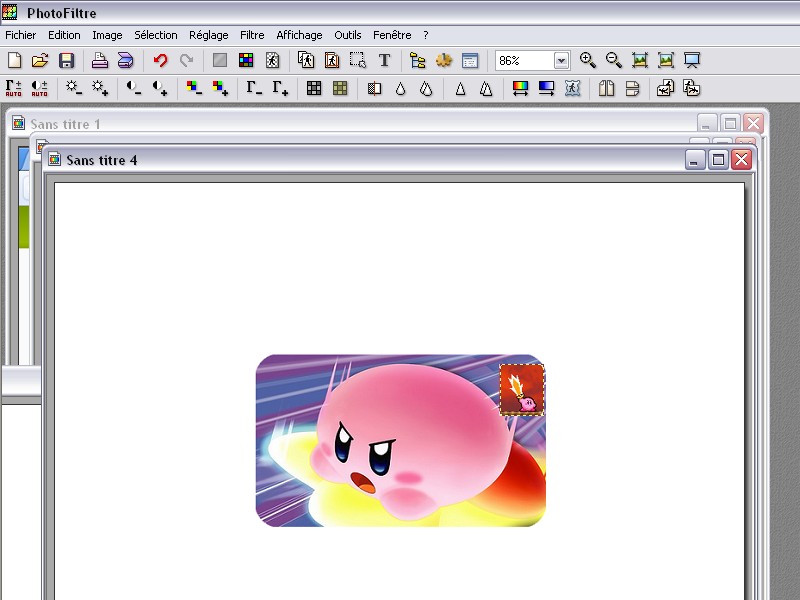Open the blue monochrome gradient icon

click(546, 88)
